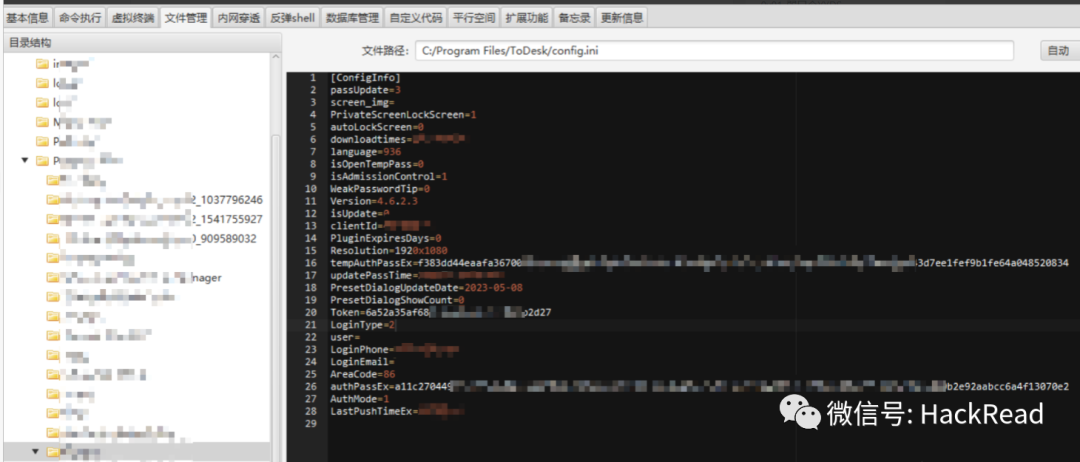Click the authPassEx=a11c27044 line
This screenshot has height=462, width=1080.
(700, 386)
